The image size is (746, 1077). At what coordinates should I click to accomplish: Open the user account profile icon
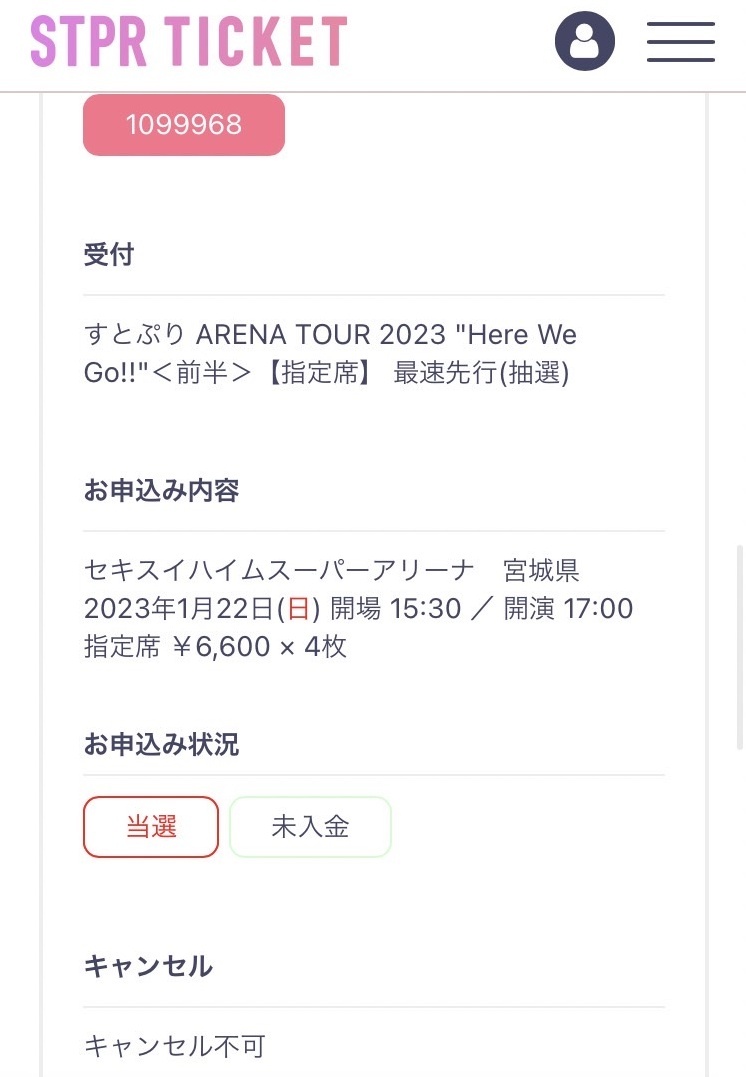tap(585, 41)
